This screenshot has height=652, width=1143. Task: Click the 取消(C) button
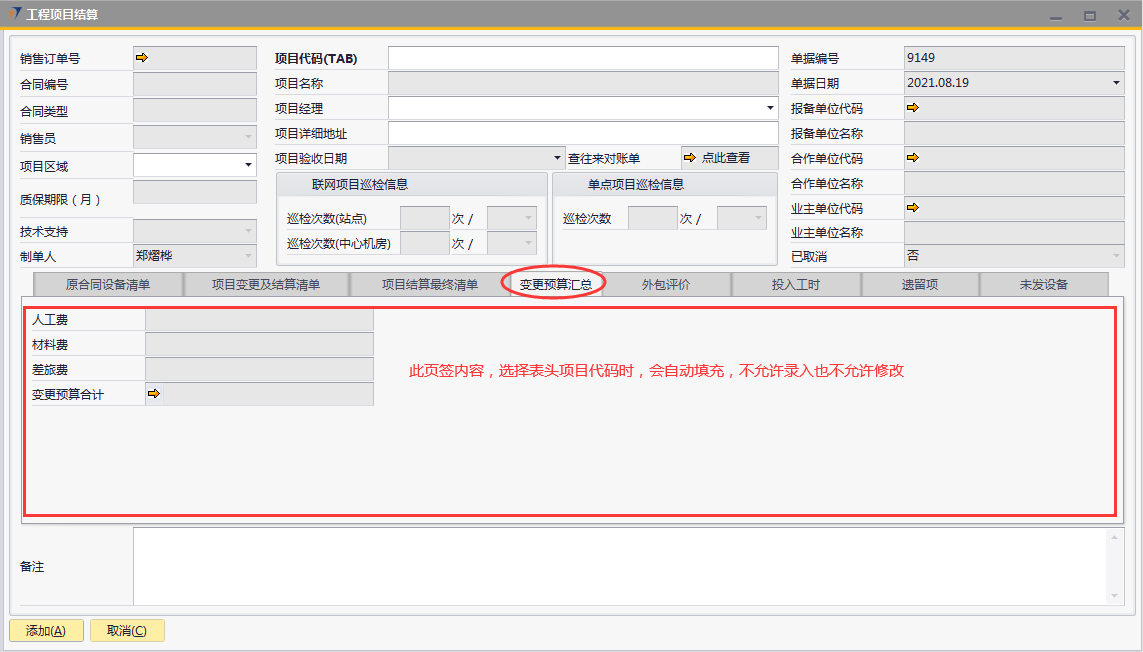[x=127, y=631]
